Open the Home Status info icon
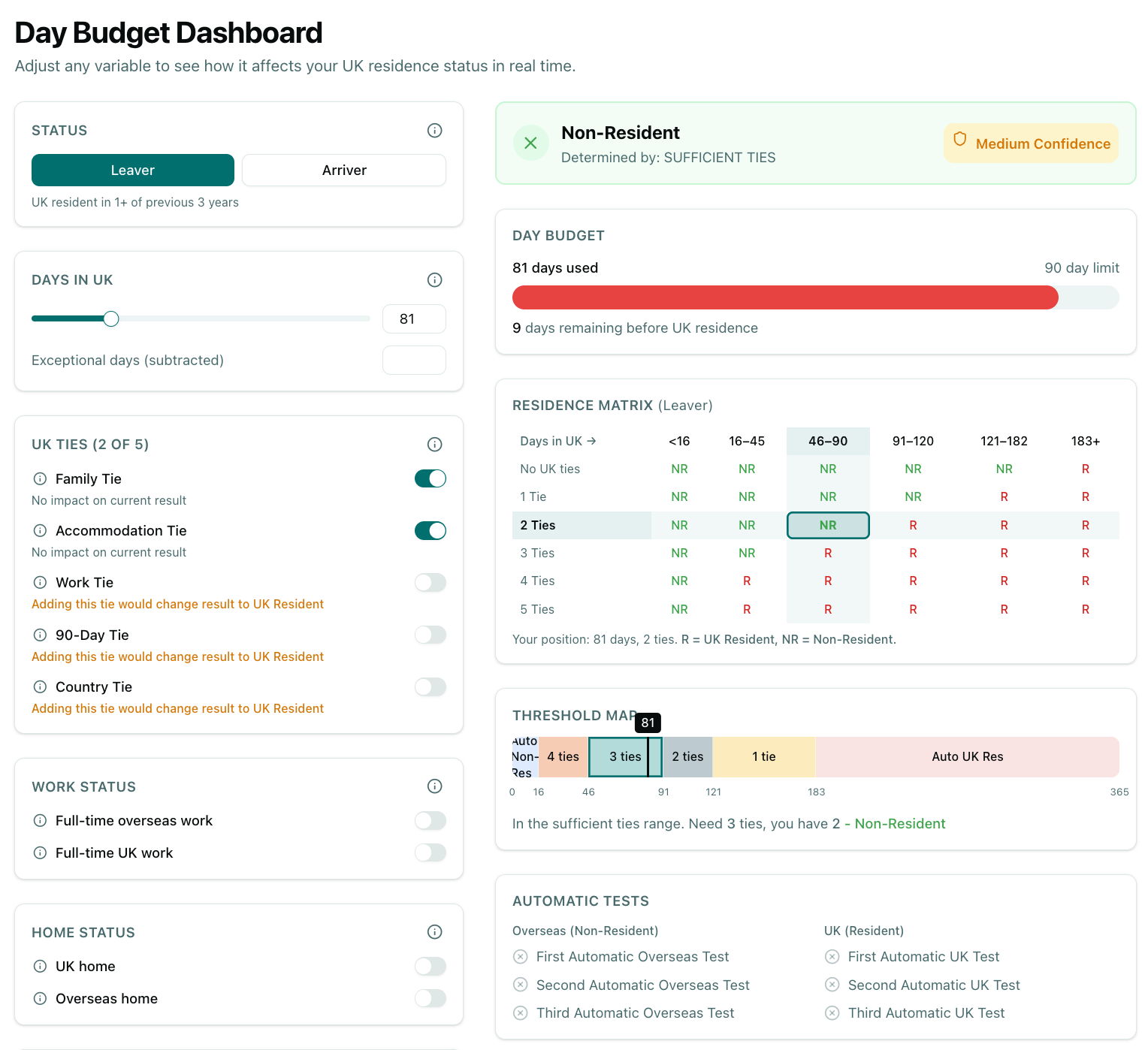The height and width of the screenshot is (1050, 1148). [434, 932]
